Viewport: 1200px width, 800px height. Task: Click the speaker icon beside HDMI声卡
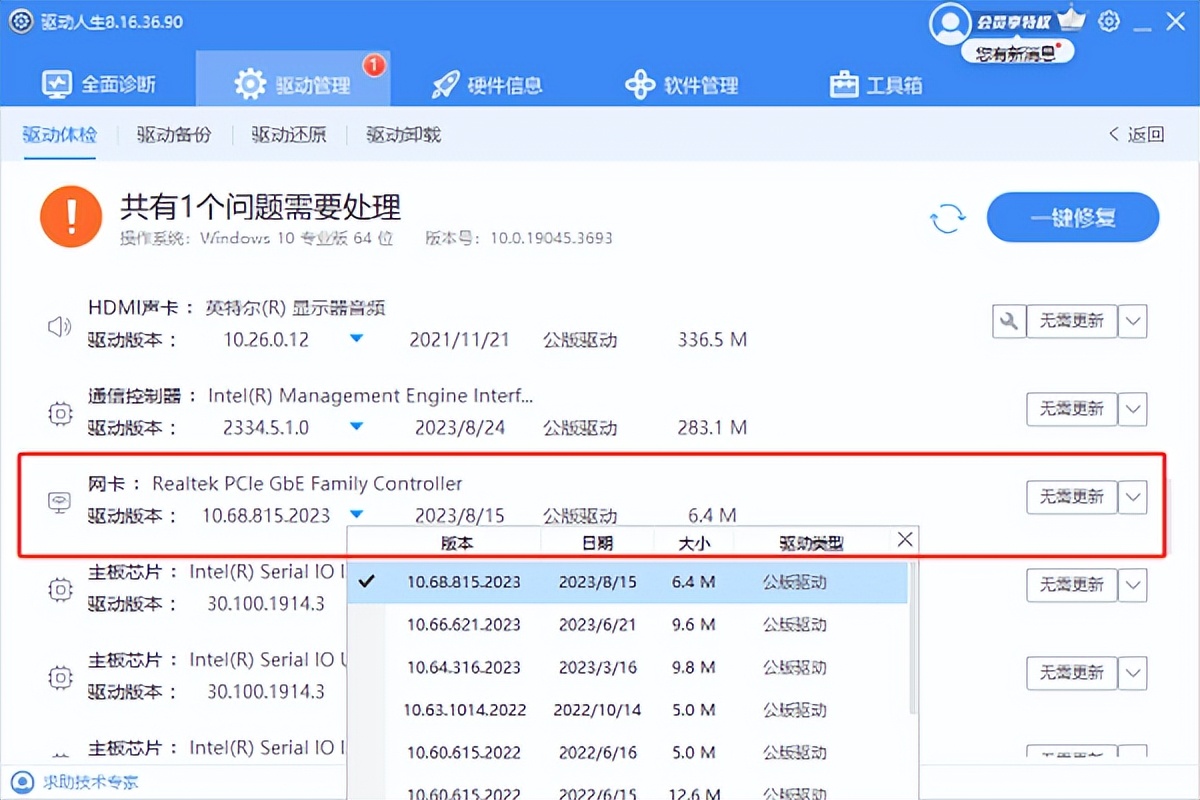(x=59, y=325)
